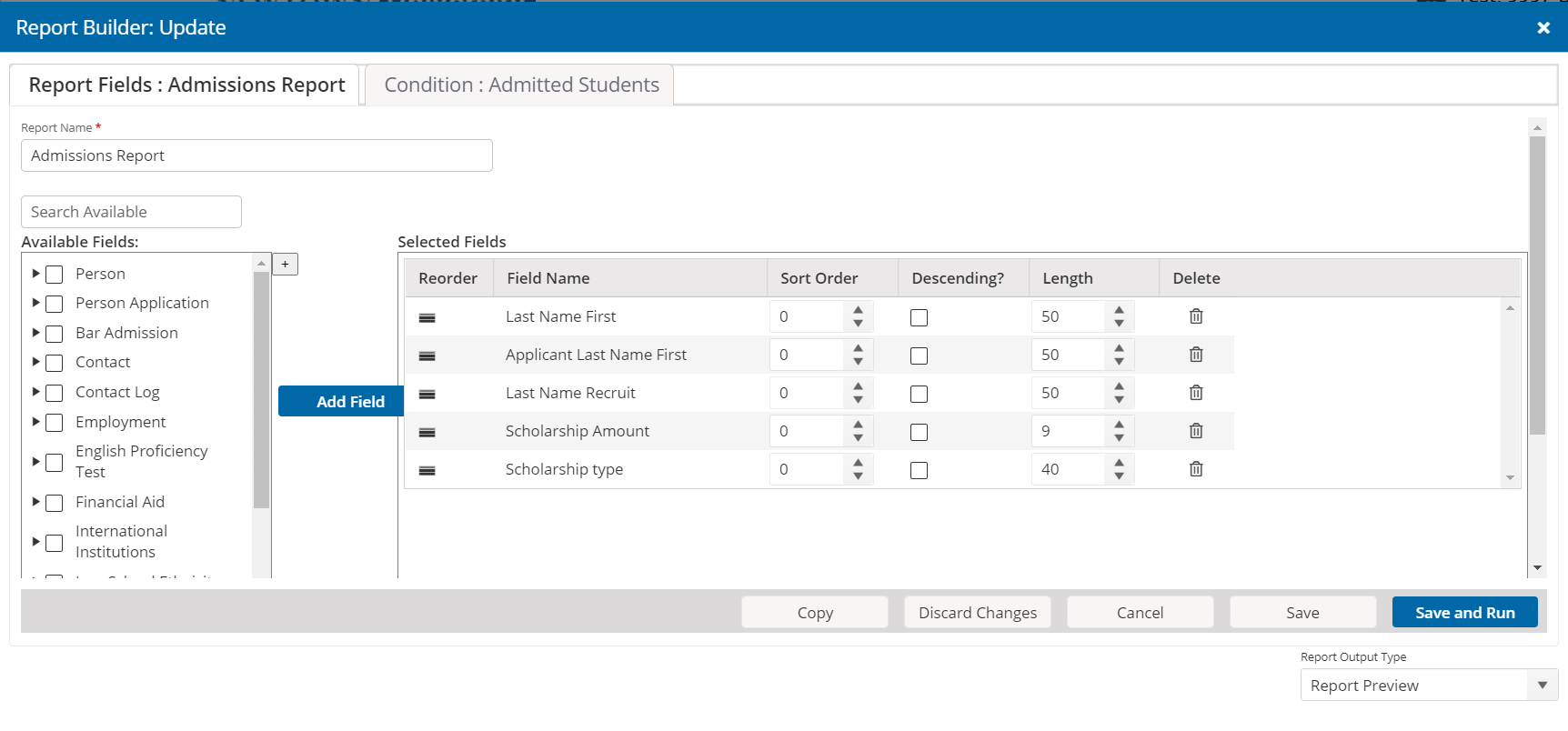Click Discard Changes button
The width and height of the screenshot is (1568, 731).
coord(978,612)
